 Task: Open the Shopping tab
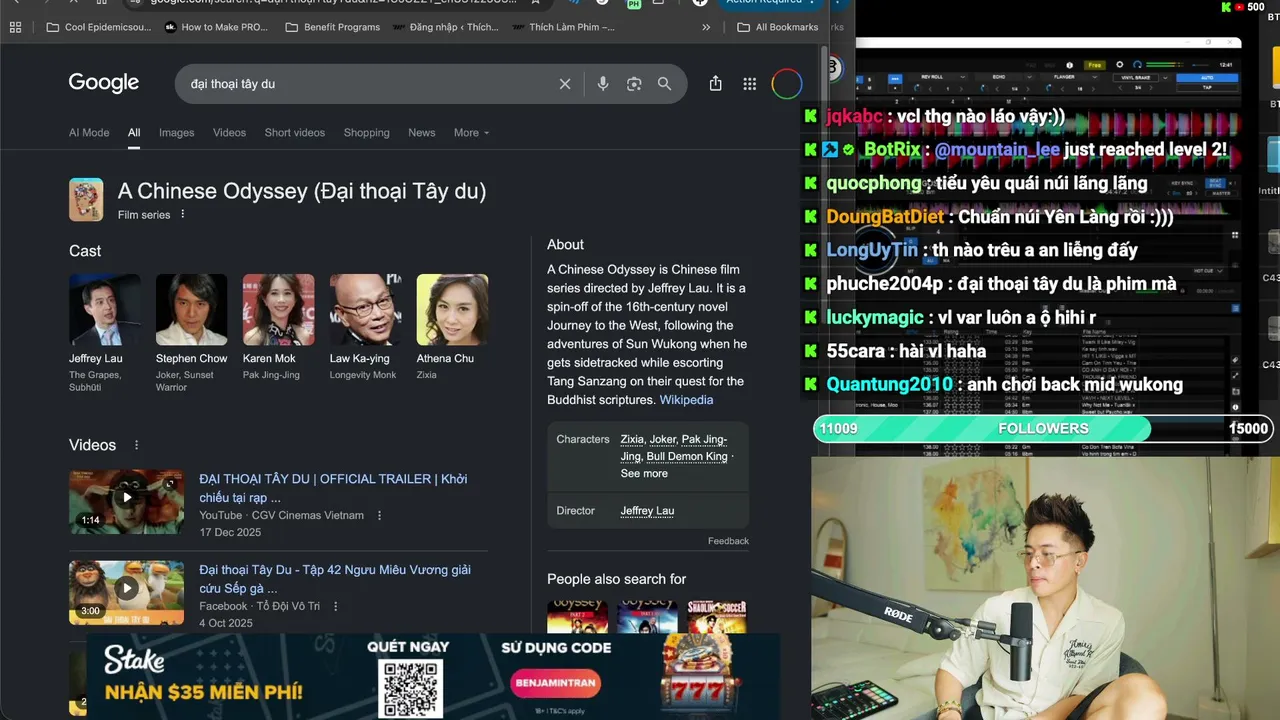tap(367, 133)
